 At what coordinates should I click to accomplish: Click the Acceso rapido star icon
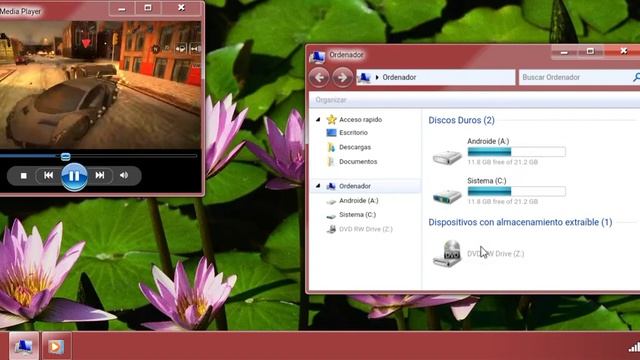coord(331,120)
